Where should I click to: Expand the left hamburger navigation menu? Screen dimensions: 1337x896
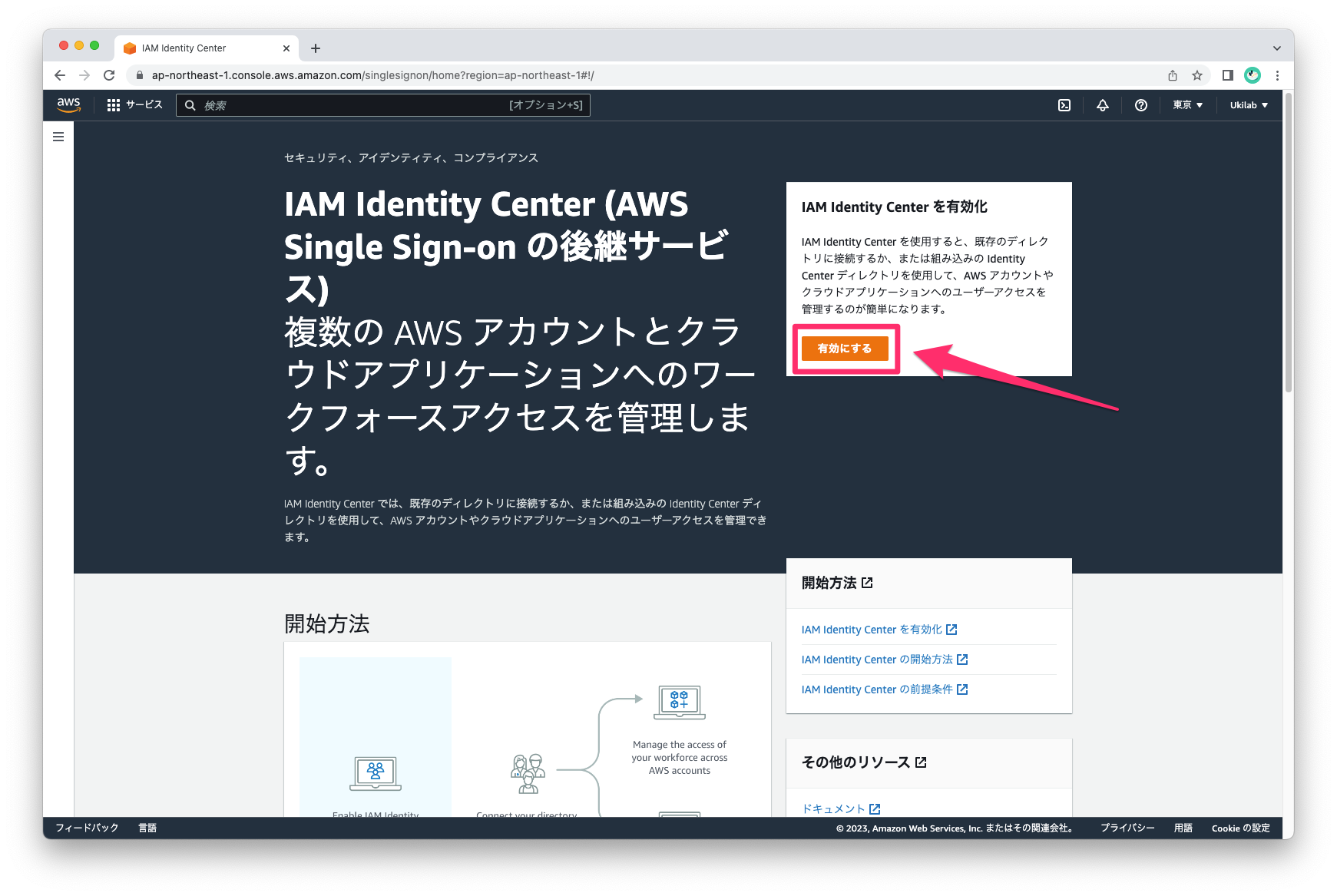click(x=58, y=137)
